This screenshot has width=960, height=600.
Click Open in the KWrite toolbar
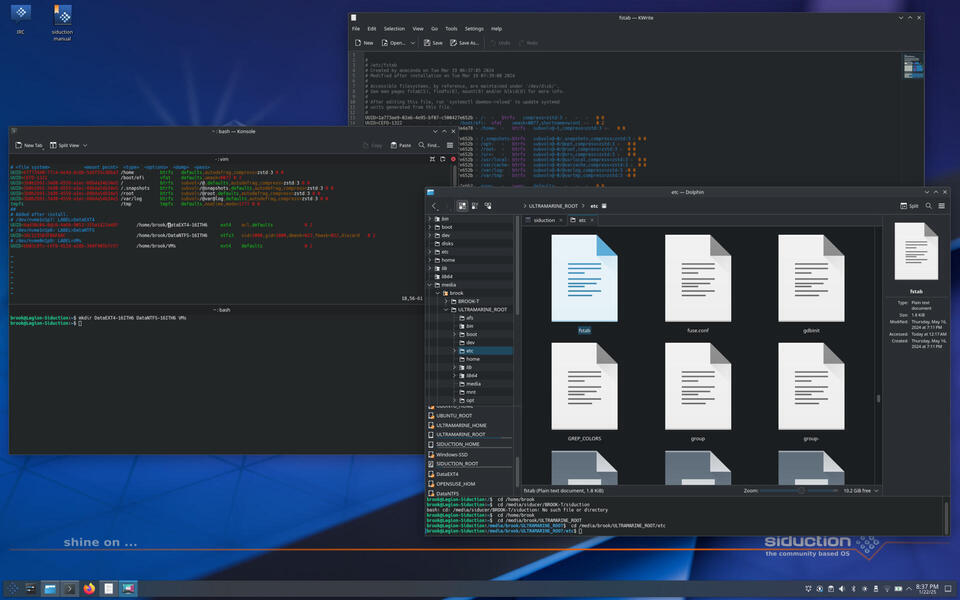[393, 43]
